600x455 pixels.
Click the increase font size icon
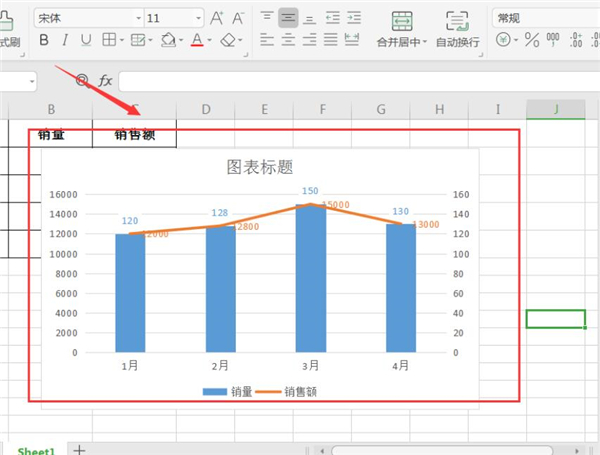coord(217,18)
